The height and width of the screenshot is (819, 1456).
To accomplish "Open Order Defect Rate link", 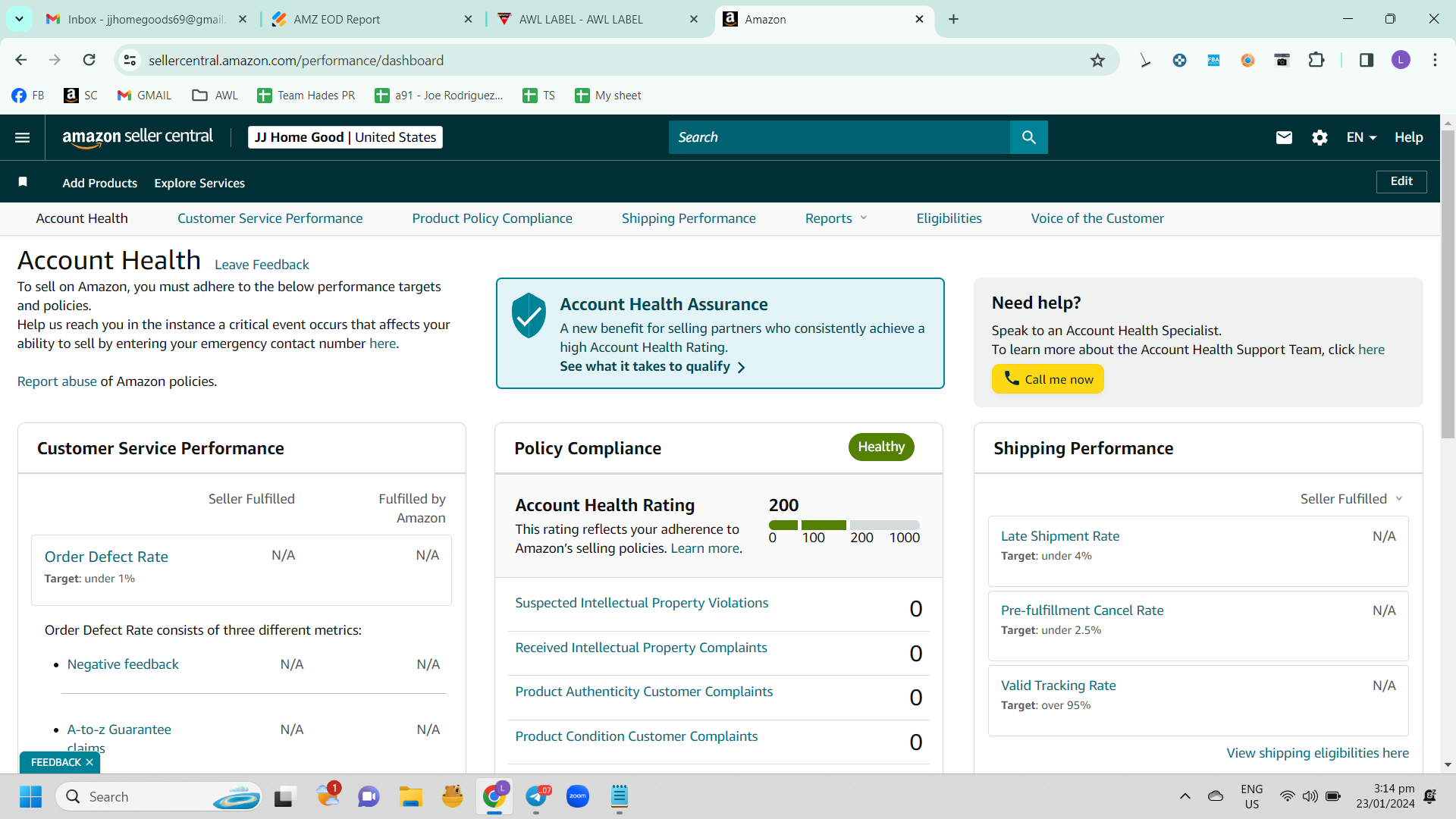I will point(106,557).
